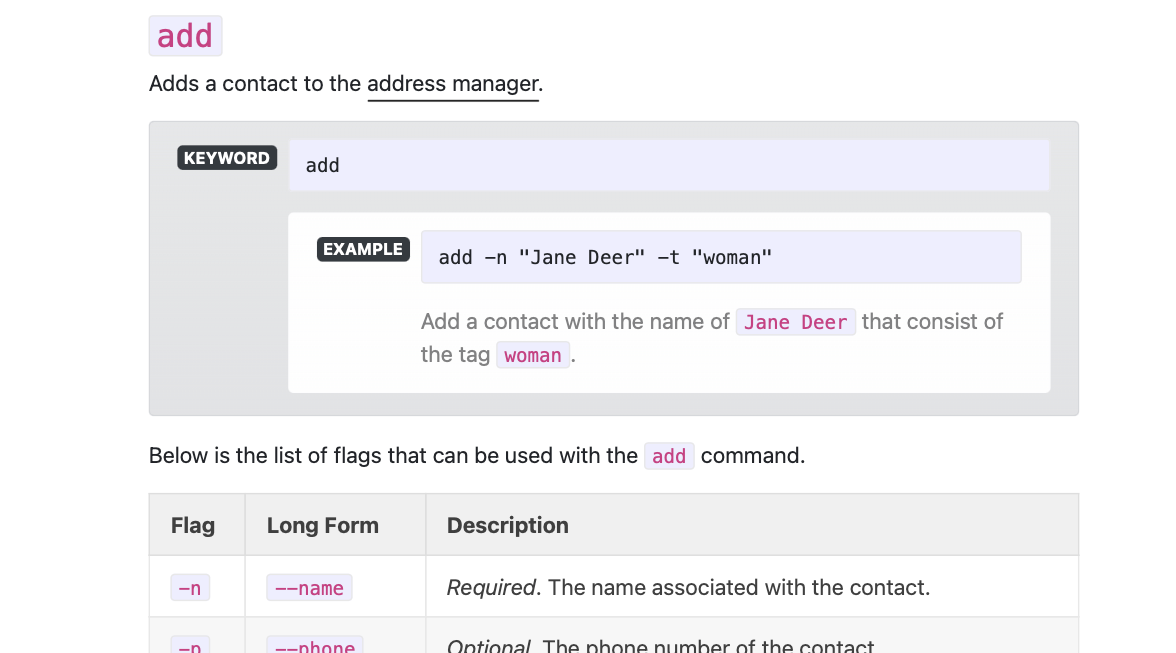The width and height of the screenshot is (1176, 653).
Task: Click 'Add a contact with the name of'
Action: 574,322
